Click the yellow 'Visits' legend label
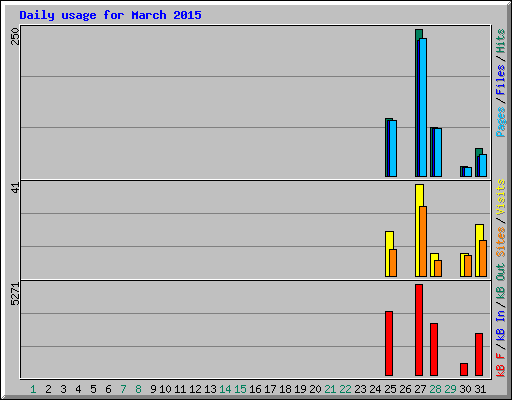 pos(501,197)
